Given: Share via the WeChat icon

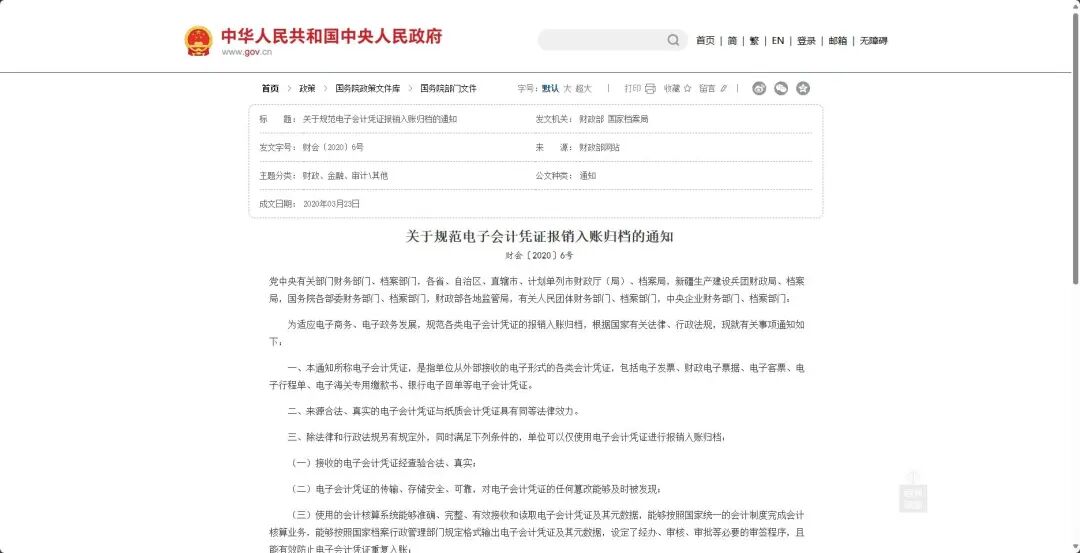Looking at the screenshot, I should [781, 88].
